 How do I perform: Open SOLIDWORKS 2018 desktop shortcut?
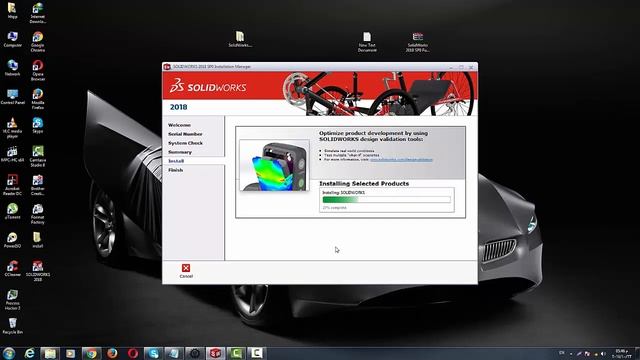pos(38,271)
